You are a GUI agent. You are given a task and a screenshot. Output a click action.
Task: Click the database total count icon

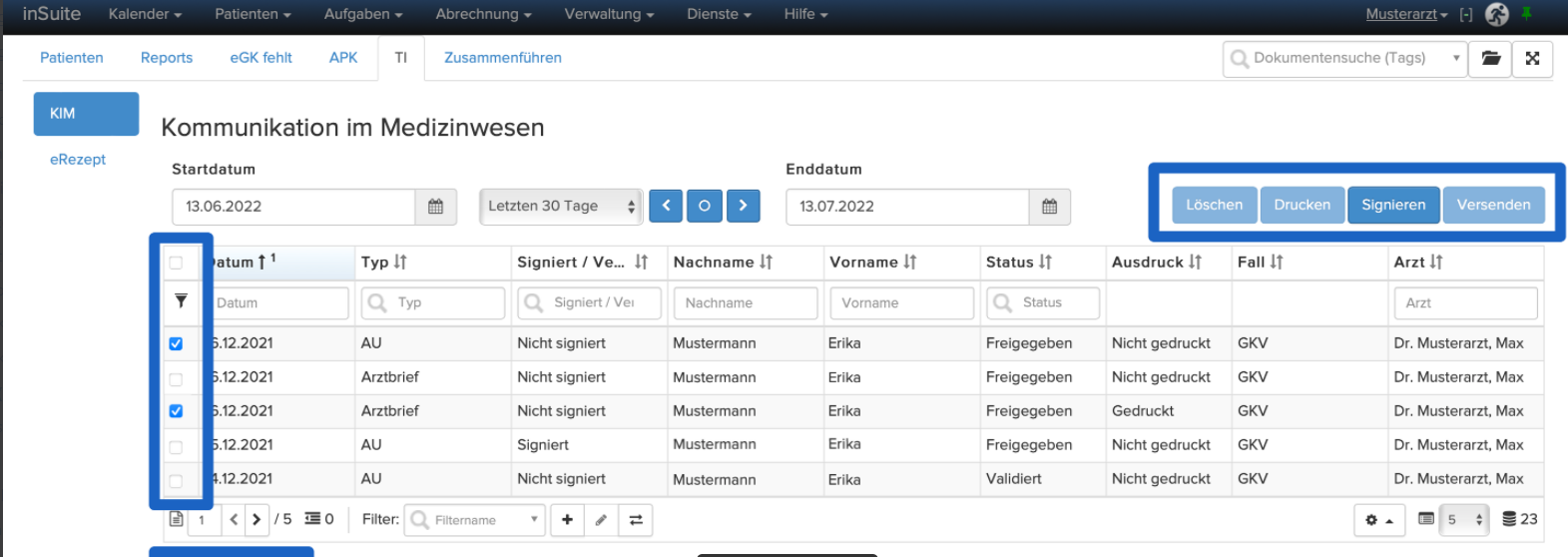[x=1509, y=519]
